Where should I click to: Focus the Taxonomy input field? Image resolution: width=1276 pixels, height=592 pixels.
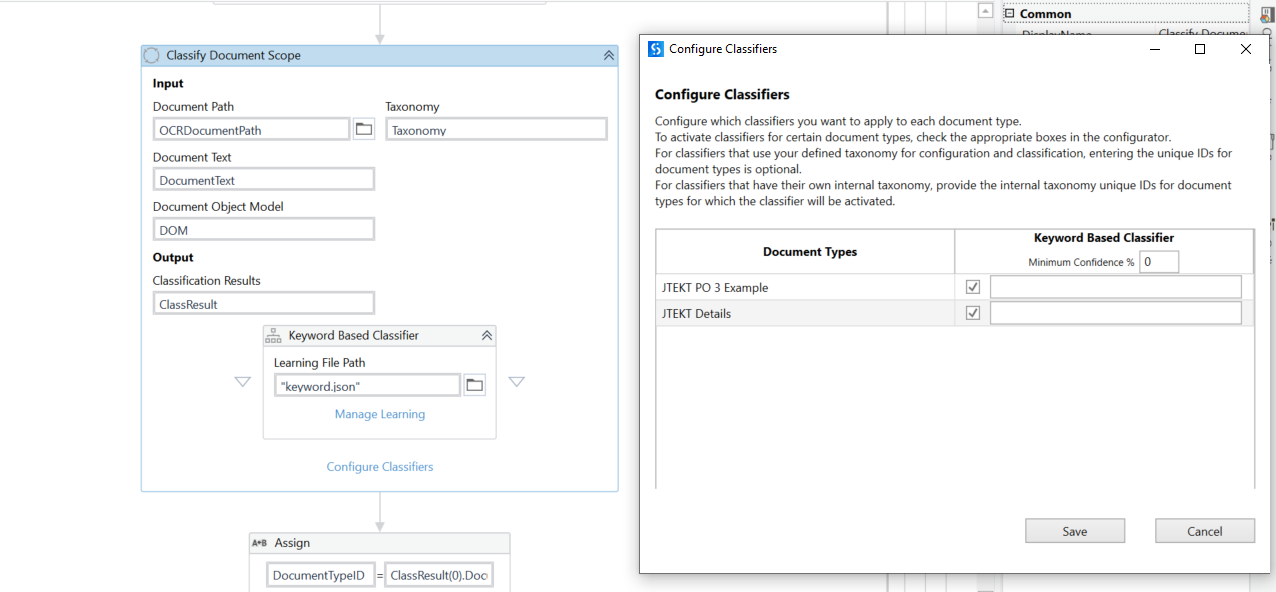[x=496, y=130]
